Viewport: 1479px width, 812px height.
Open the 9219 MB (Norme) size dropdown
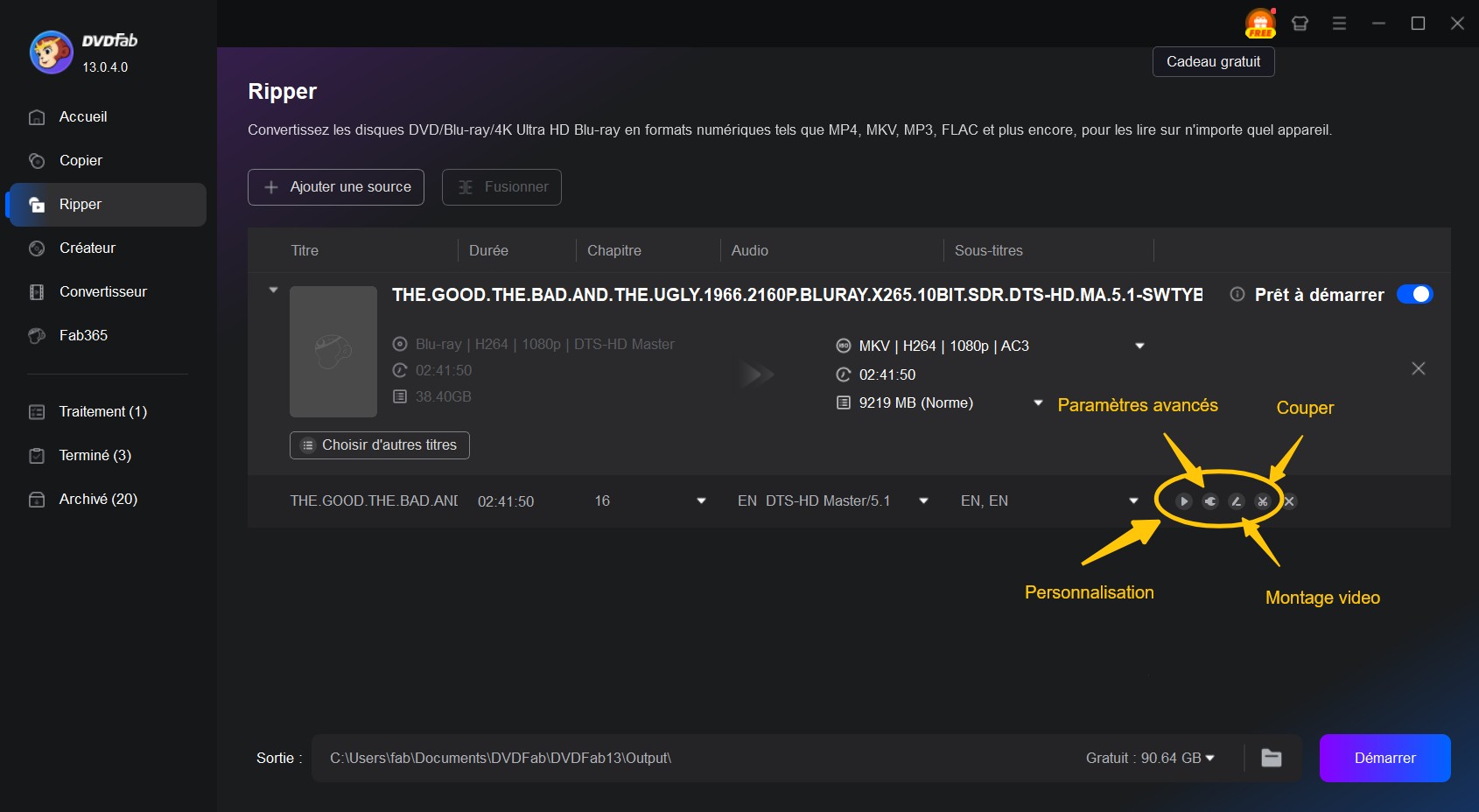[1038, 403]
